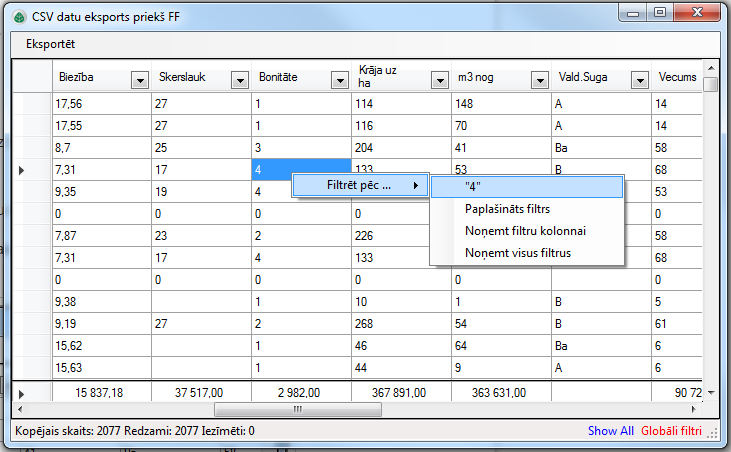This screenshot has height=452, width=731.
Task: Expand the m3 nog column filter
Action: point(540,79)
